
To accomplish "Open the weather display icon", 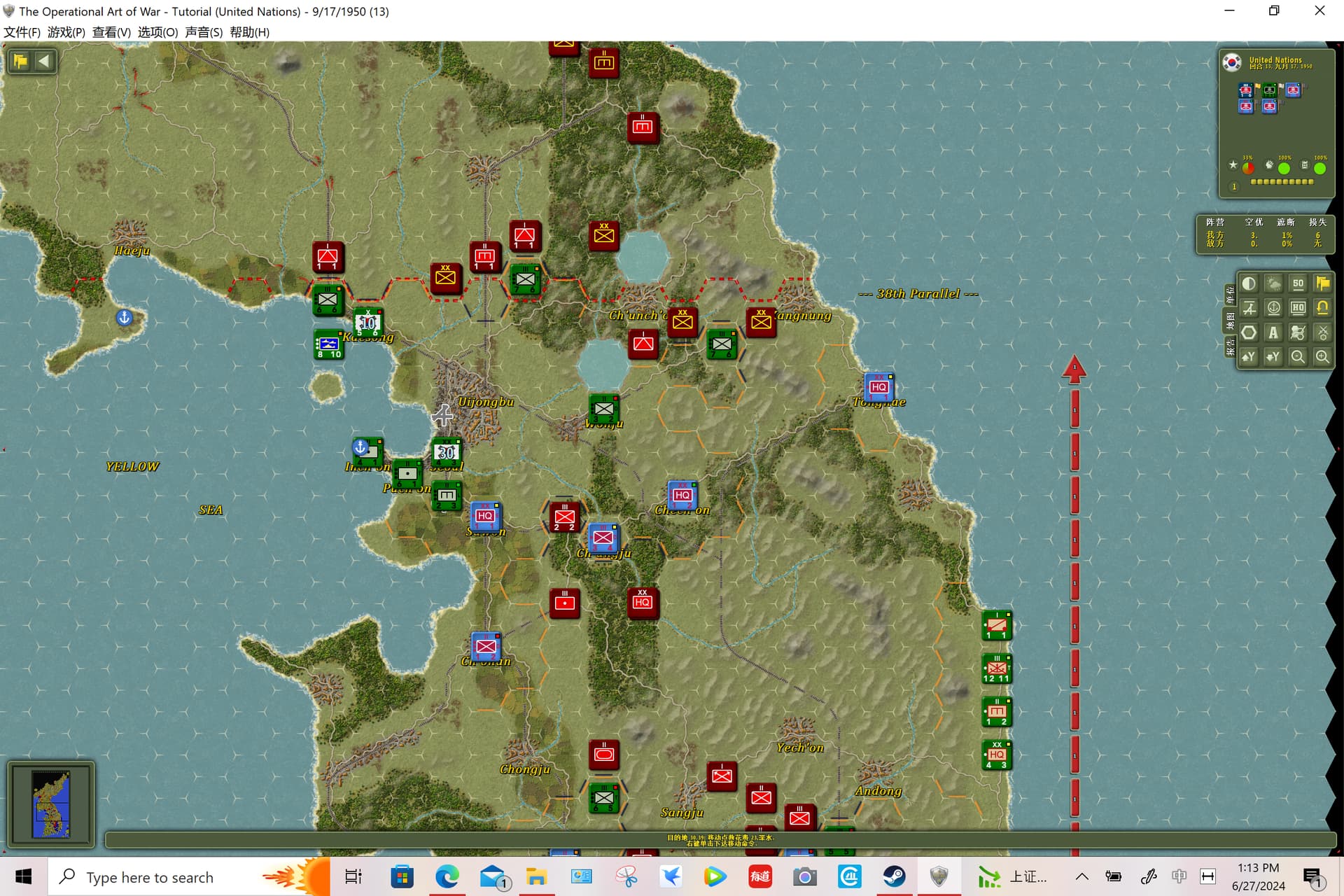I will (x=1273, y=283).
